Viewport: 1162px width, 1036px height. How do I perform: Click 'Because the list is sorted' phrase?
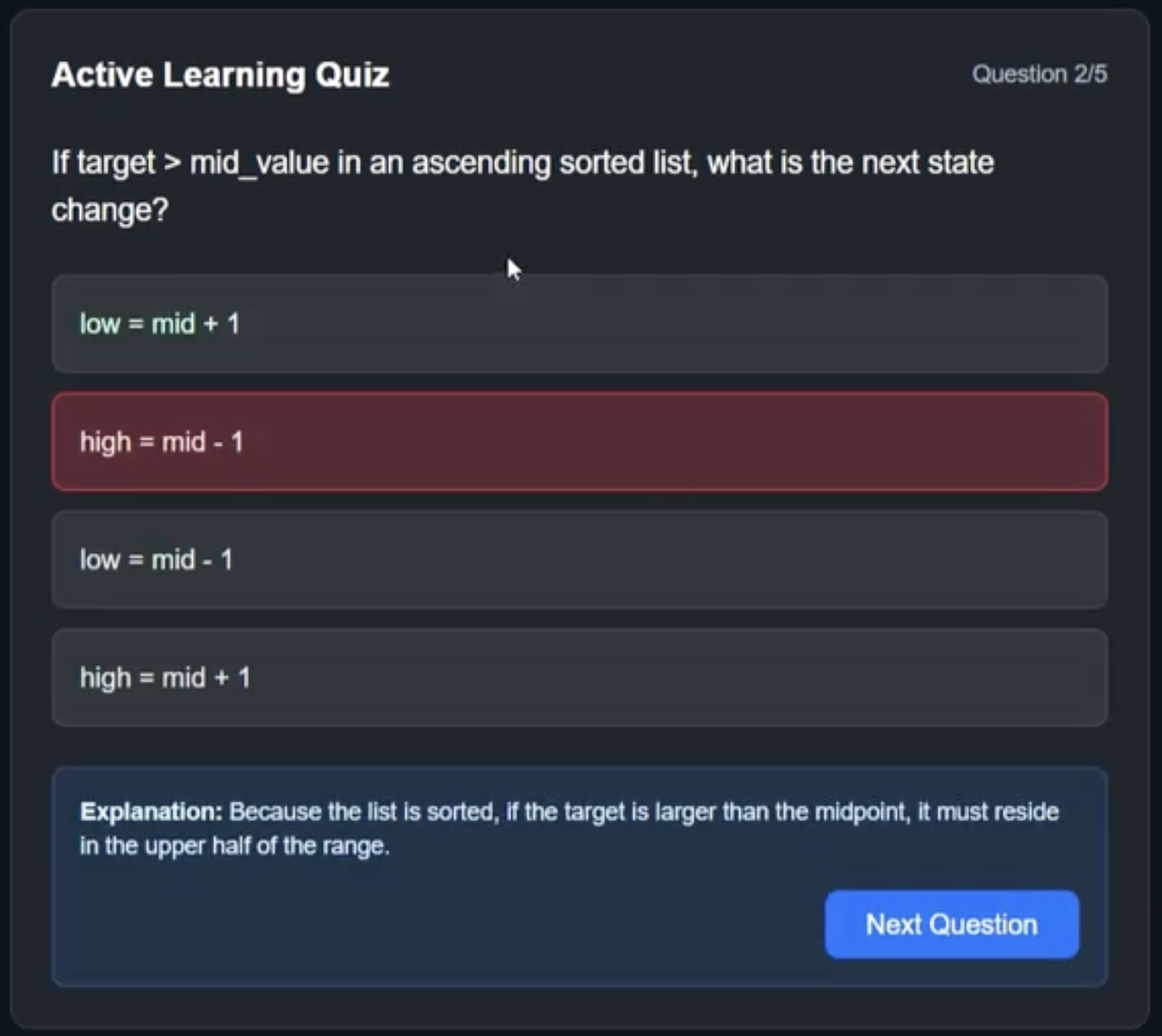(363, 811)
